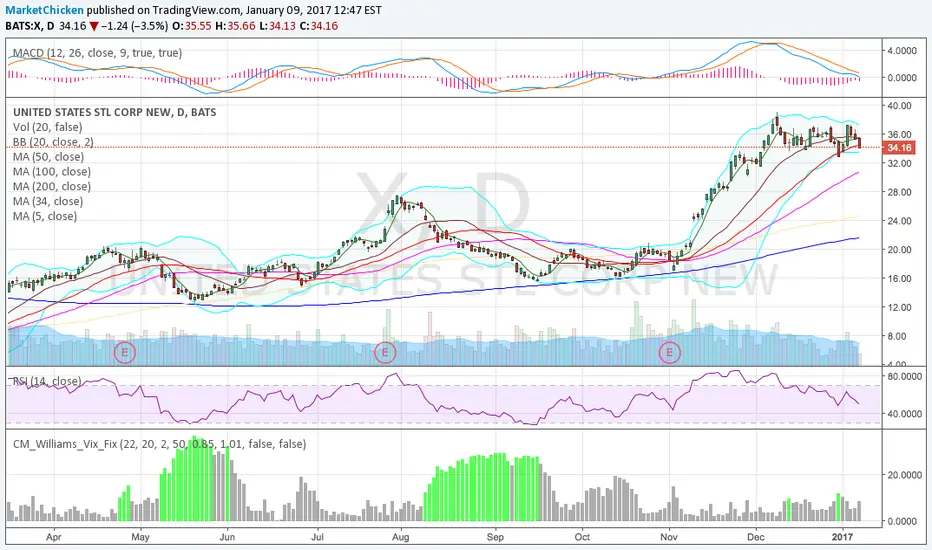
Task: Open the MarketChicken author link
Action: (x=45, y=10)
